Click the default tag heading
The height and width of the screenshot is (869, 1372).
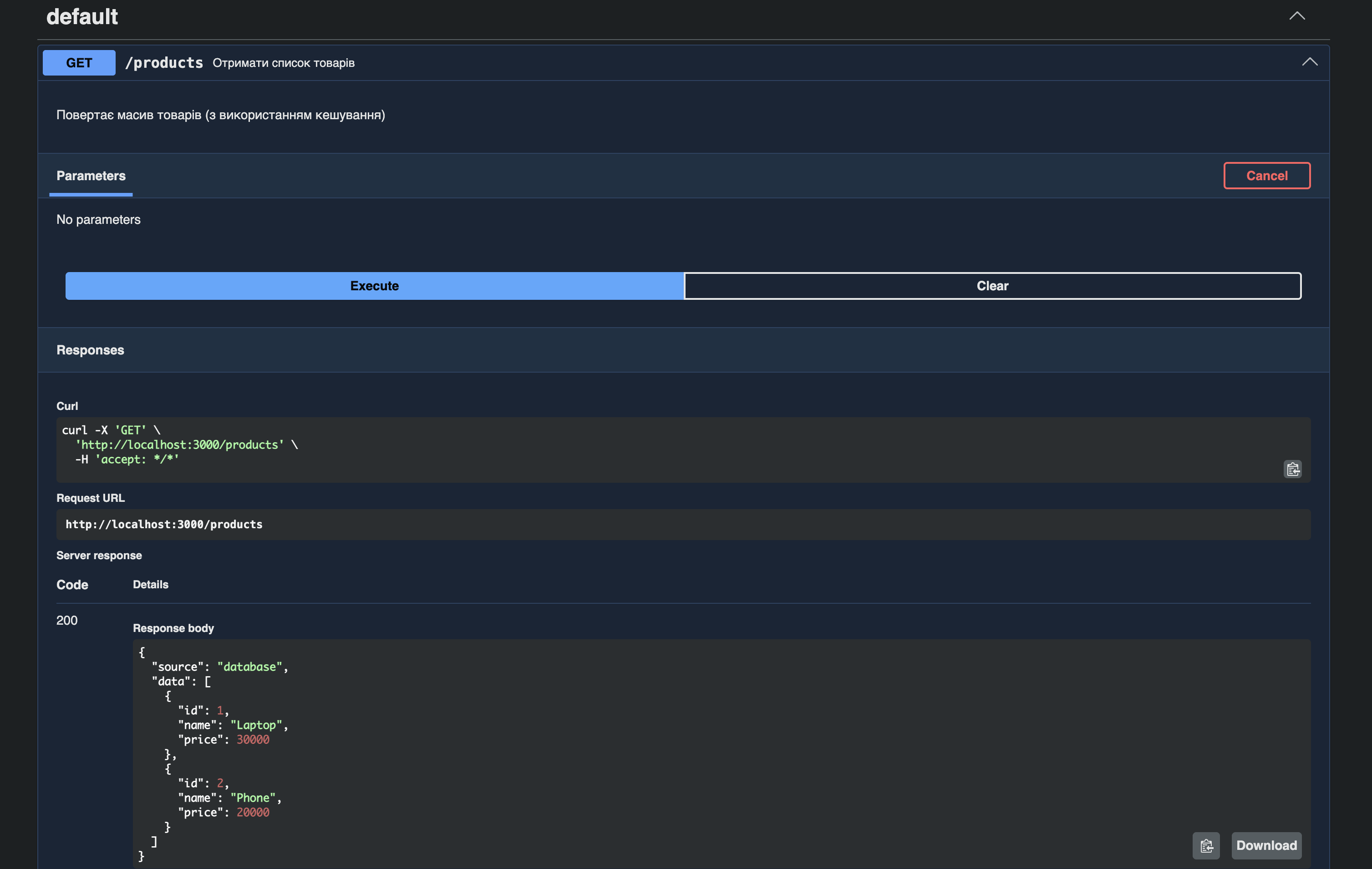(x=82, y=16)
